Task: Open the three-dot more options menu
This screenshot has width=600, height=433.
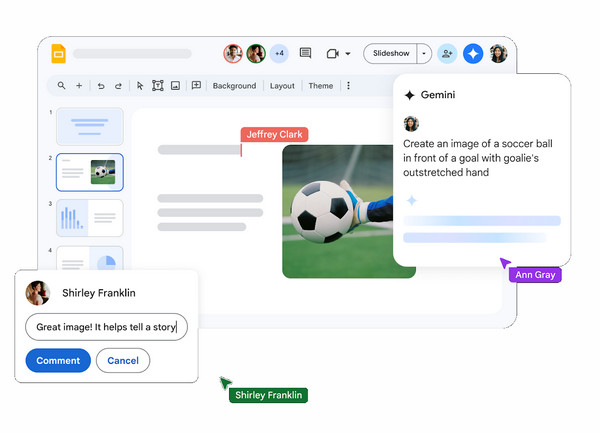Action: (x=348, y=86)
